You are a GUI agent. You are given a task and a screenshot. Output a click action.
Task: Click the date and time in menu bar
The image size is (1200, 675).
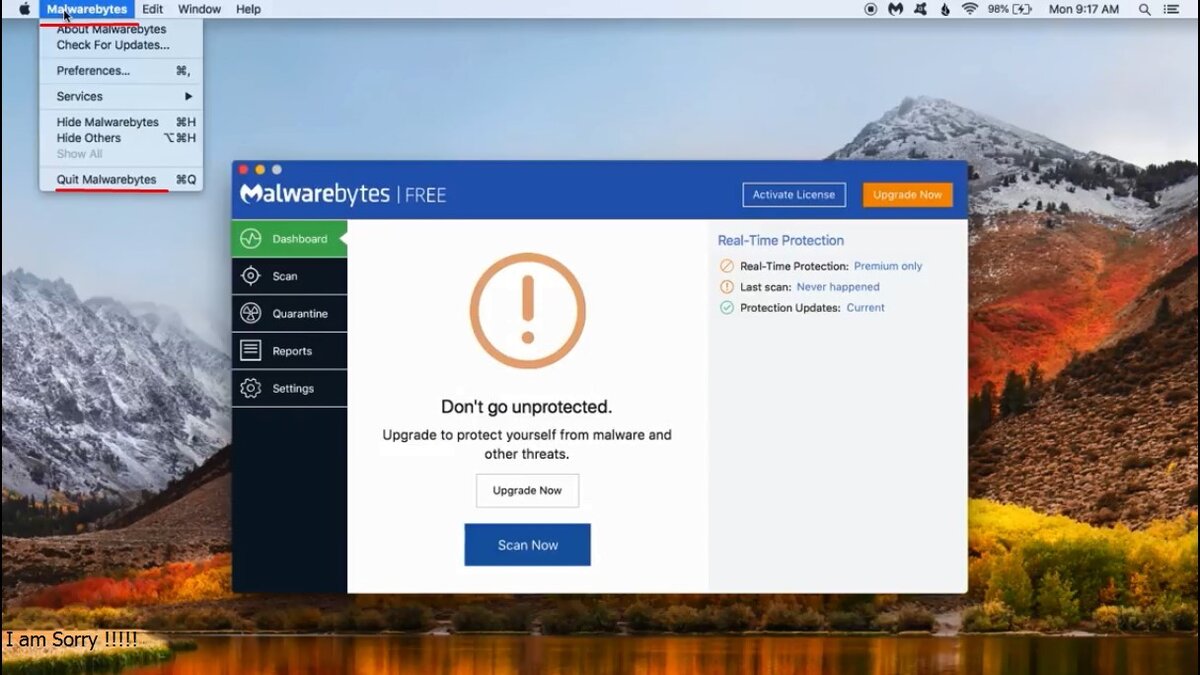click(x=1083, y=9)
